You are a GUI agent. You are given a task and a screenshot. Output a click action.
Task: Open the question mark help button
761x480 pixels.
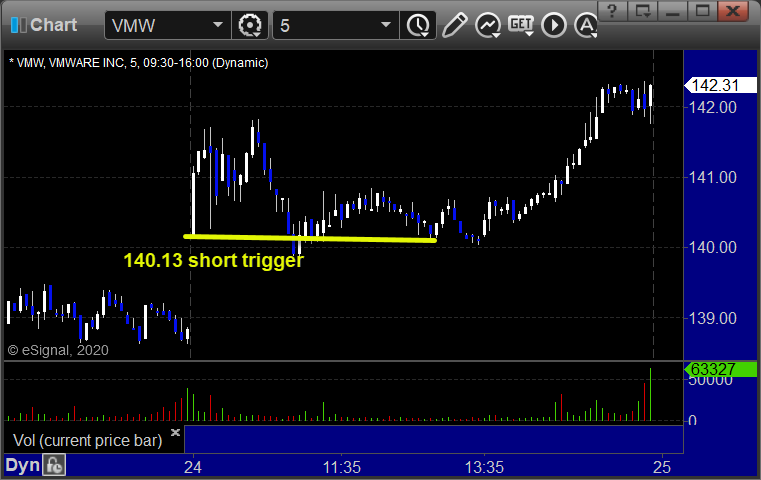tap(612, 11)
